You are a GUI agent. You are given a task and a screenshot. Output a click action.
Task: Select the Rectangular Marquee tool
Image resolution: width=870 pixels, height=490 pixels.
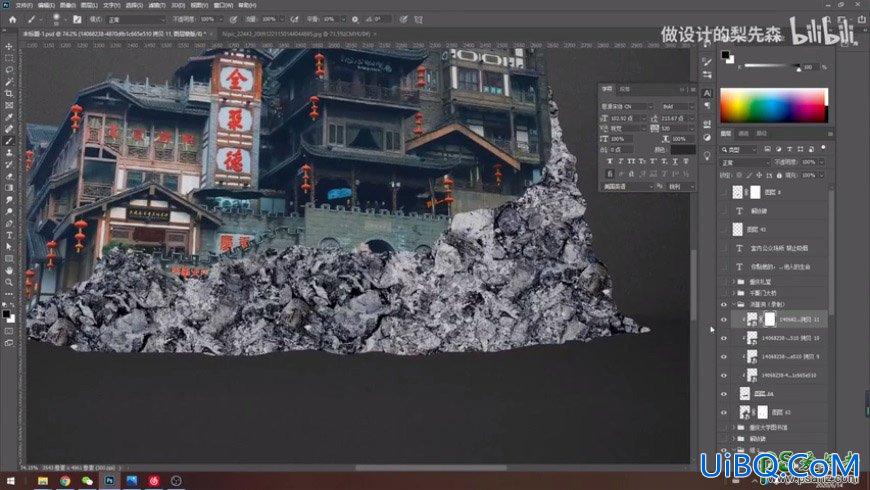point(9,58)
